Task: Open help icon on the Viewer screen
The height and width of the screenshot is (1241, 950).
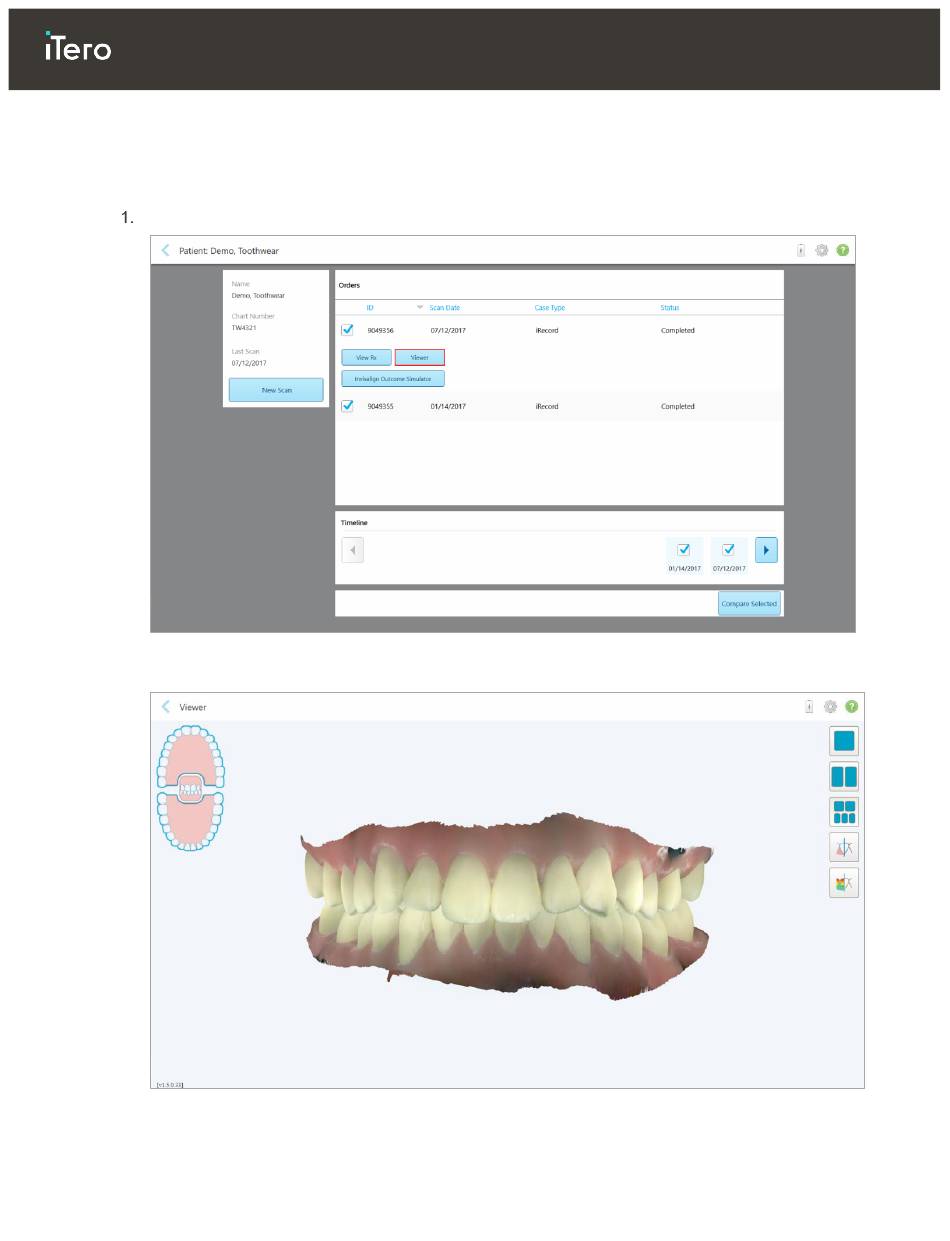Action: tap(852, 706)
